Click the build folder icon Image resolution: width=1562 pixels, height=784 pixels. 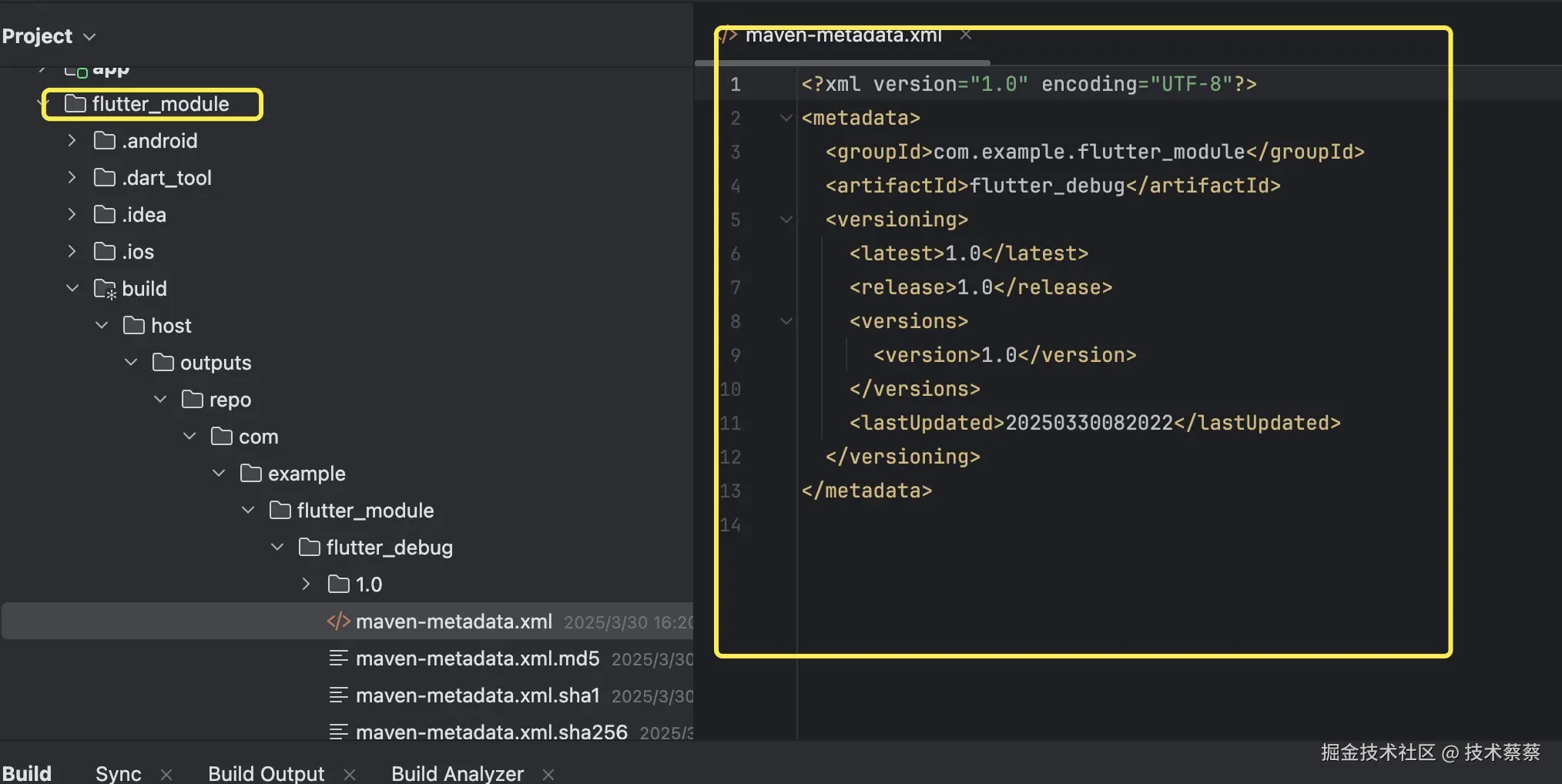pos(105,289)
